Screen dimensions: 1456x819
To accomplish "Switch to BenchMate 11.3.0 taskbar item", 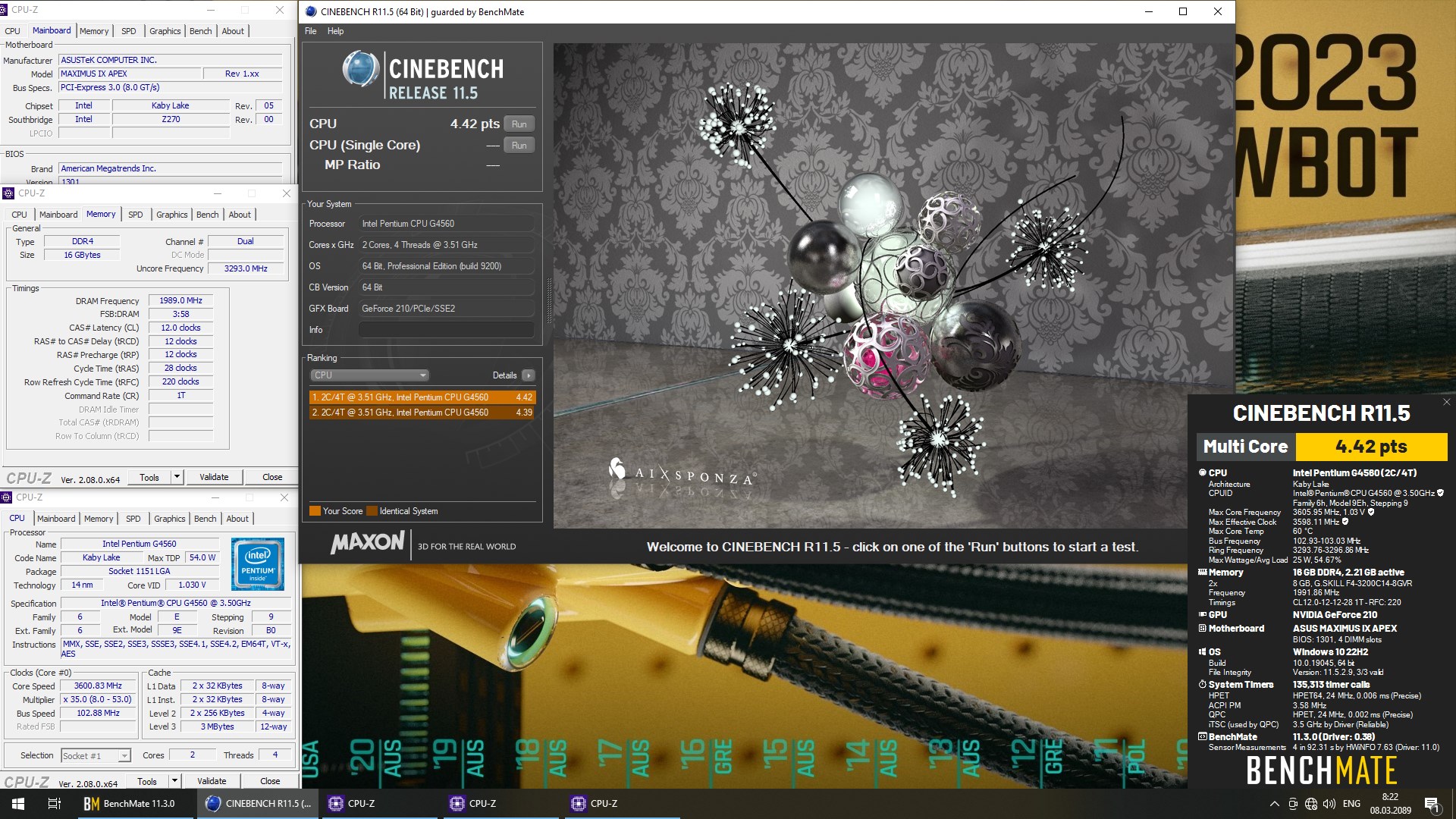I will [x=135, y=804].
